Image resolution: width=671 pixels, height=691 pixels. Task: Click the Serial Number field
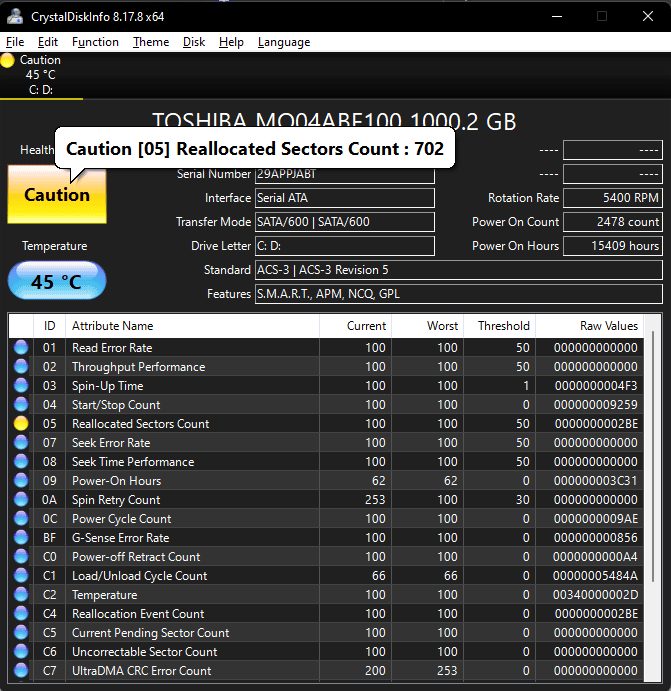[345, 174]
